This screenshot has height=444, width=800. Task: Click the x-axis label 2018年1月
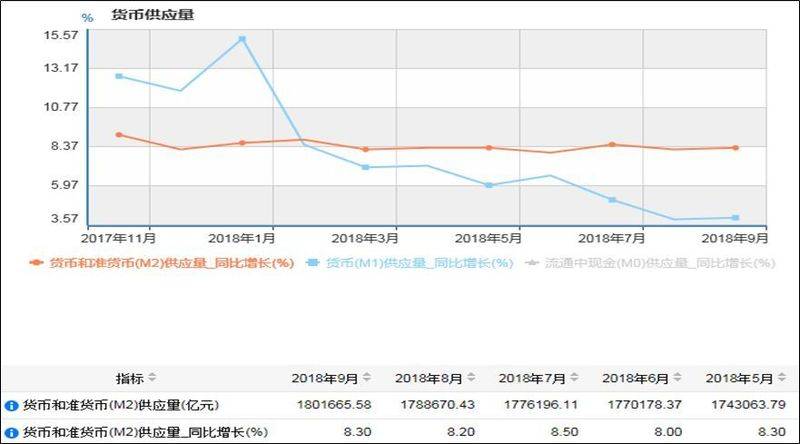(x=242, y=238)
